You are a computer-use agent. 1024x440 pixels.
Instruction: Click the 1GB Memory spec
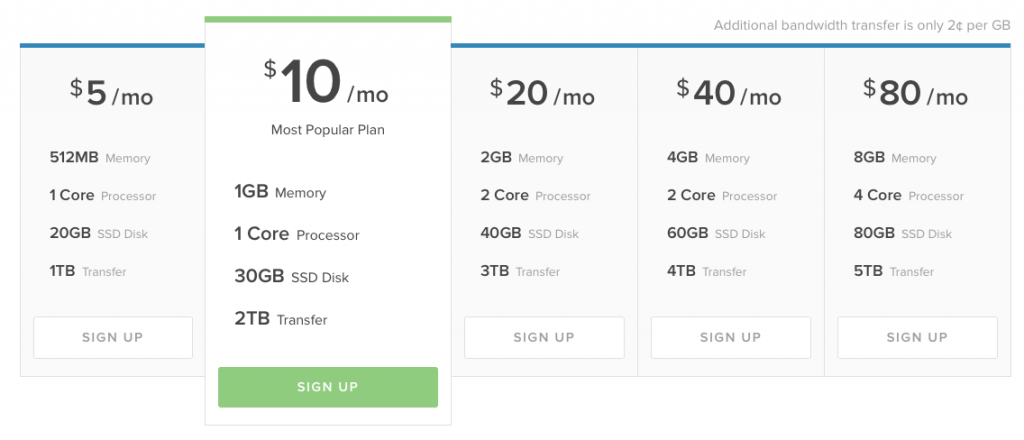pos(280,193)
